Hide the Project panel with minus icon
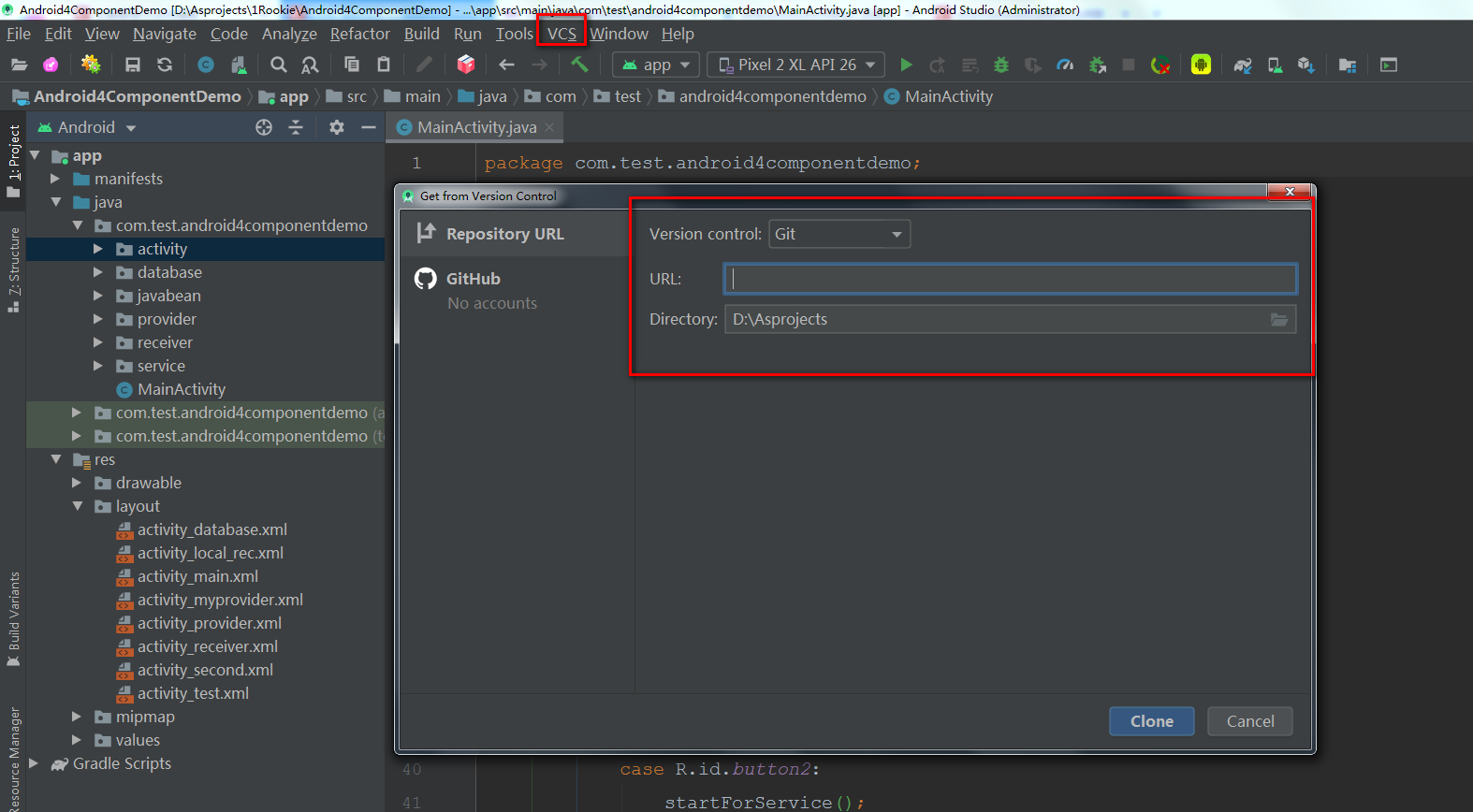Image resolution: width=1473 pixels, height=812 pixels. tap(369, 127)
